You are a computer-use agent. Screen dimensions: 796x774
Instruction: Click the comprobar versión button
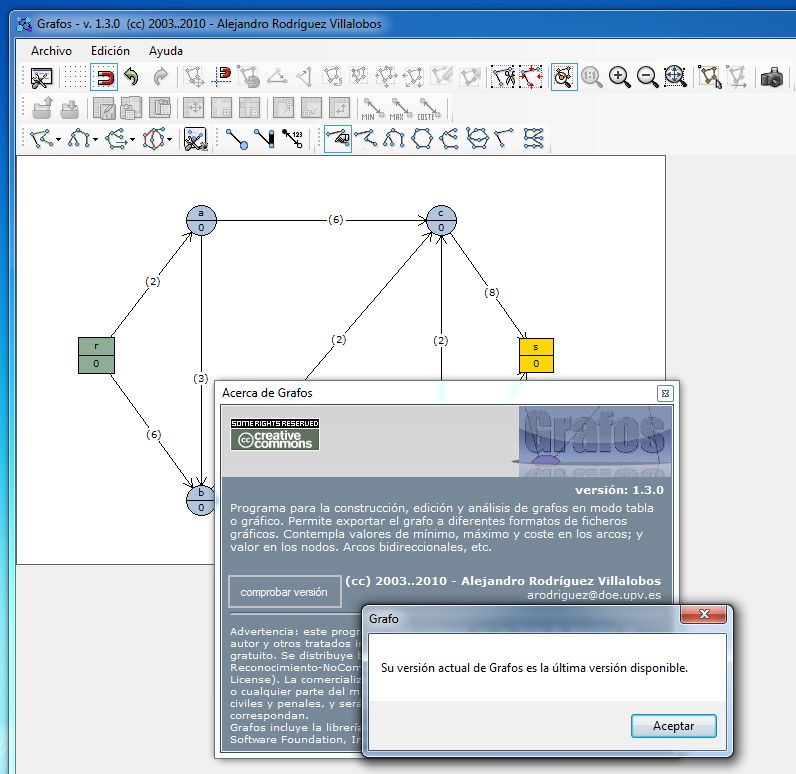click(284, 592)
